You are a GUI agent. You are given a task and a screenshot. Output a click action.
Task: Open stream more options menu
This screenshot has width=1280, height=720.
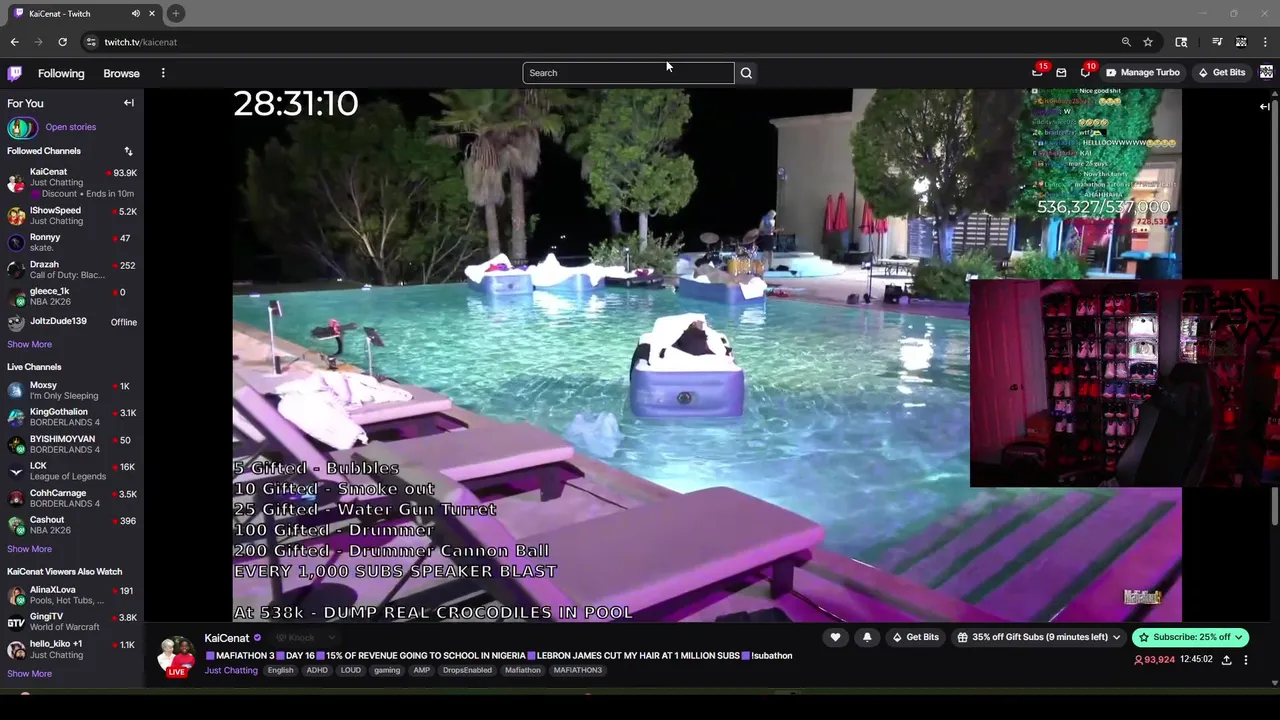click(x=1246, y=660)
